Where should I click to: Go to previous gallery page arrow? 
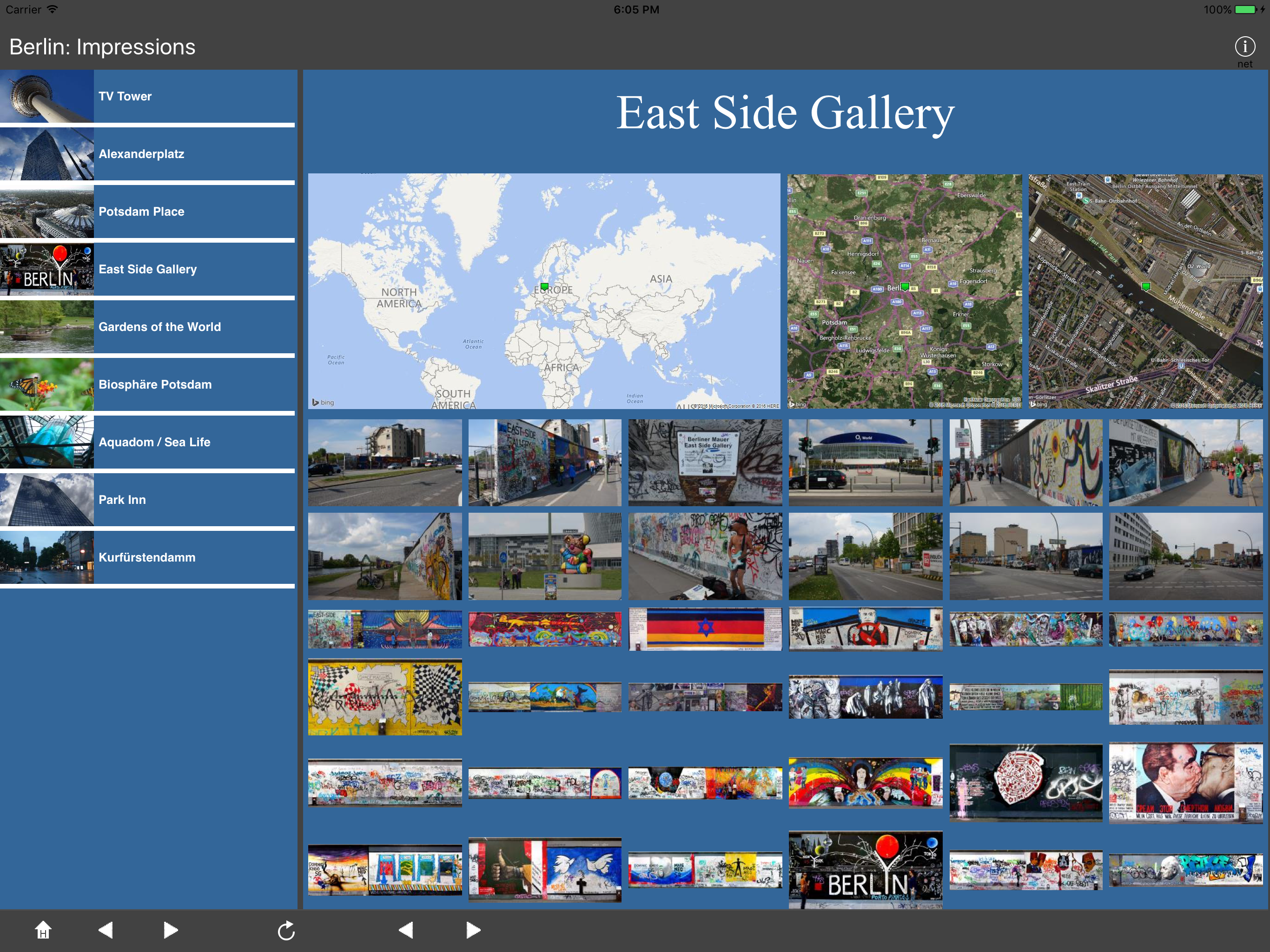pyautogui.click(x=406, y=930)
